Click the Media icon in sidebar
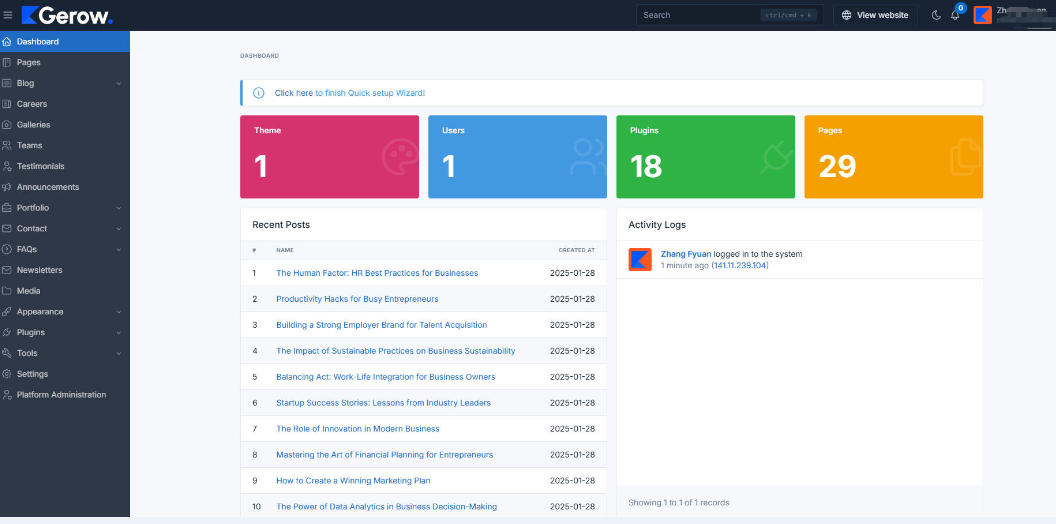This screenshot has height=524, width=1056. 7,291
